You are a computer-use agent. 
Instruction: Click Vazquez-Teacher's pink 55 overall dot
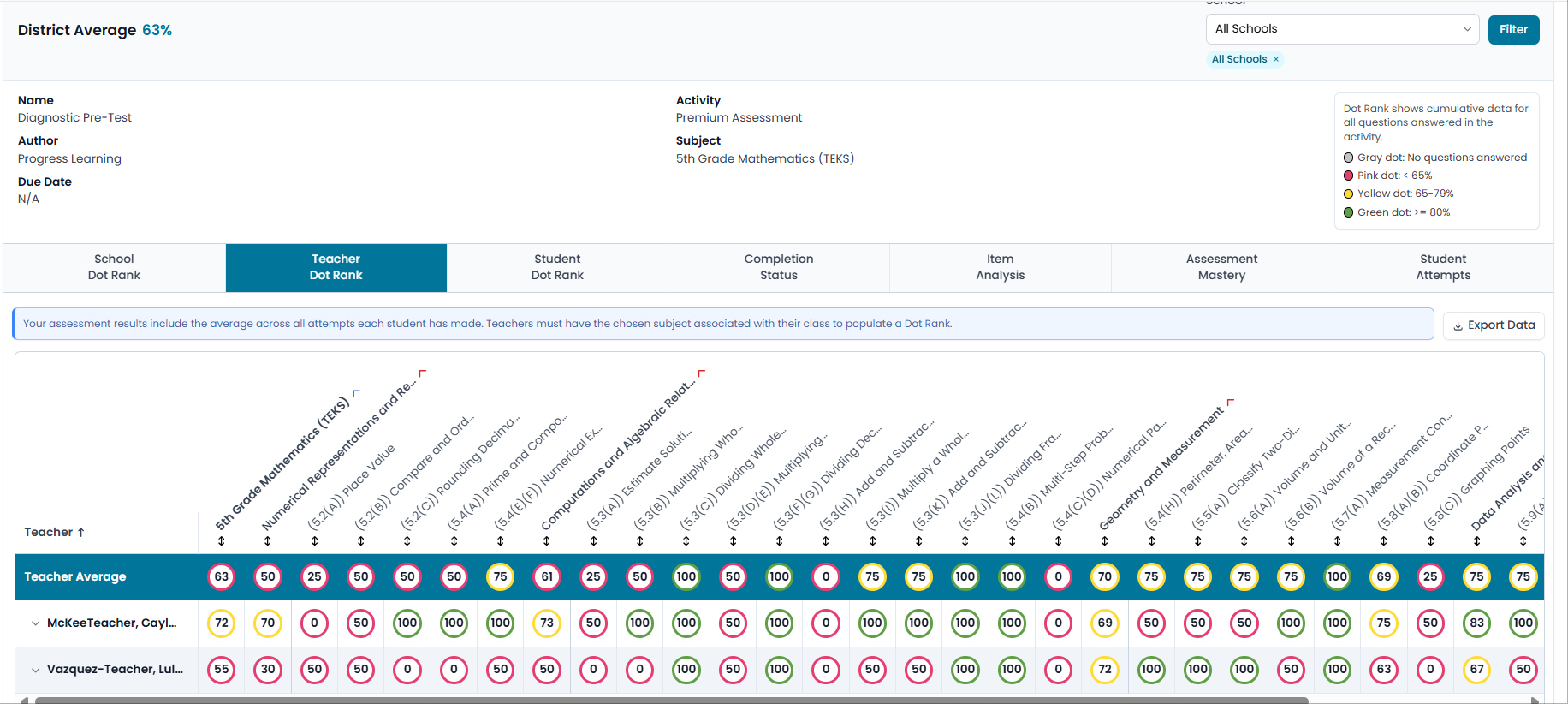(x=222, y=670)
